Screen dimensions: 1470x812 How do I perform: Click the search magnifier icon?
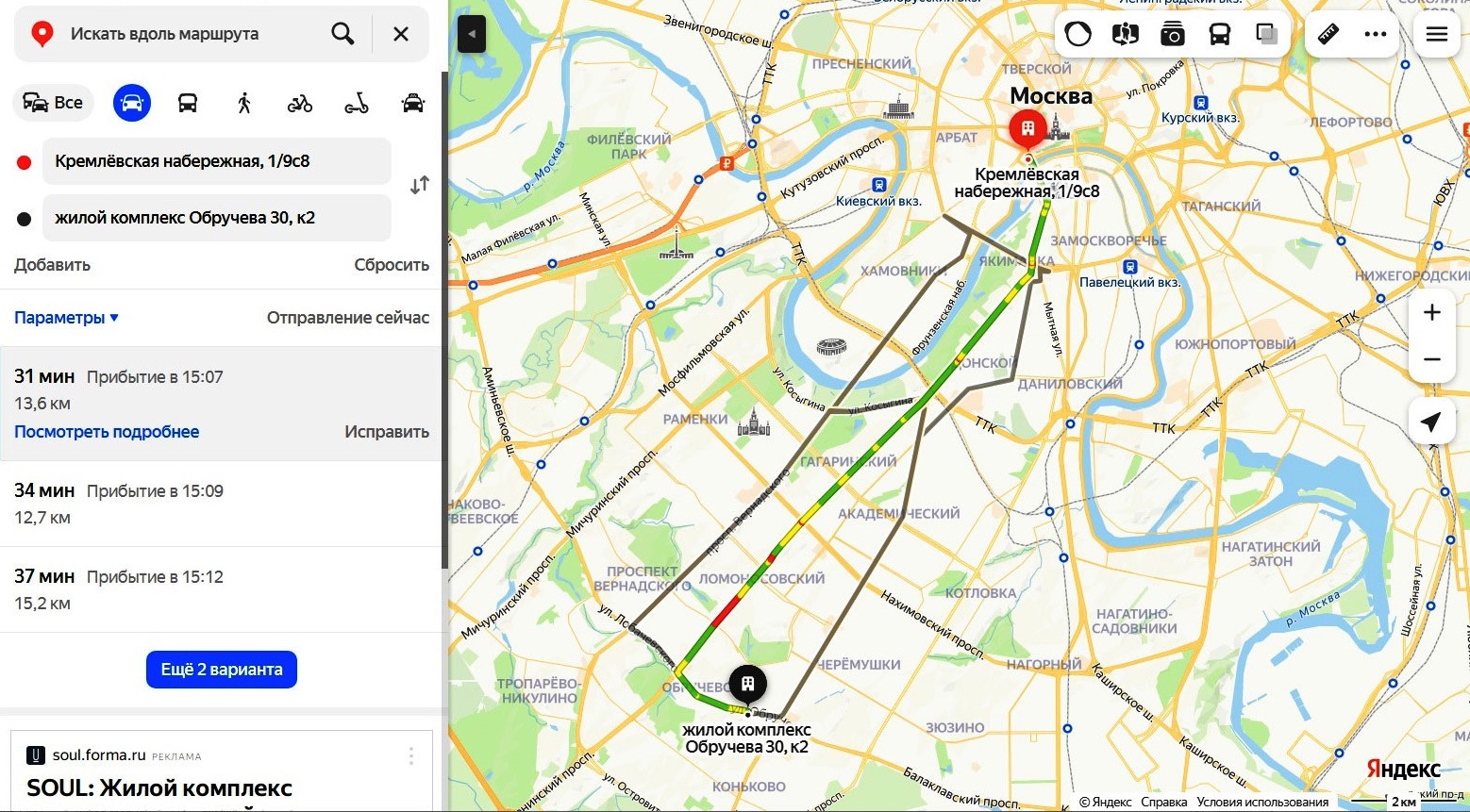click(342, 34)
